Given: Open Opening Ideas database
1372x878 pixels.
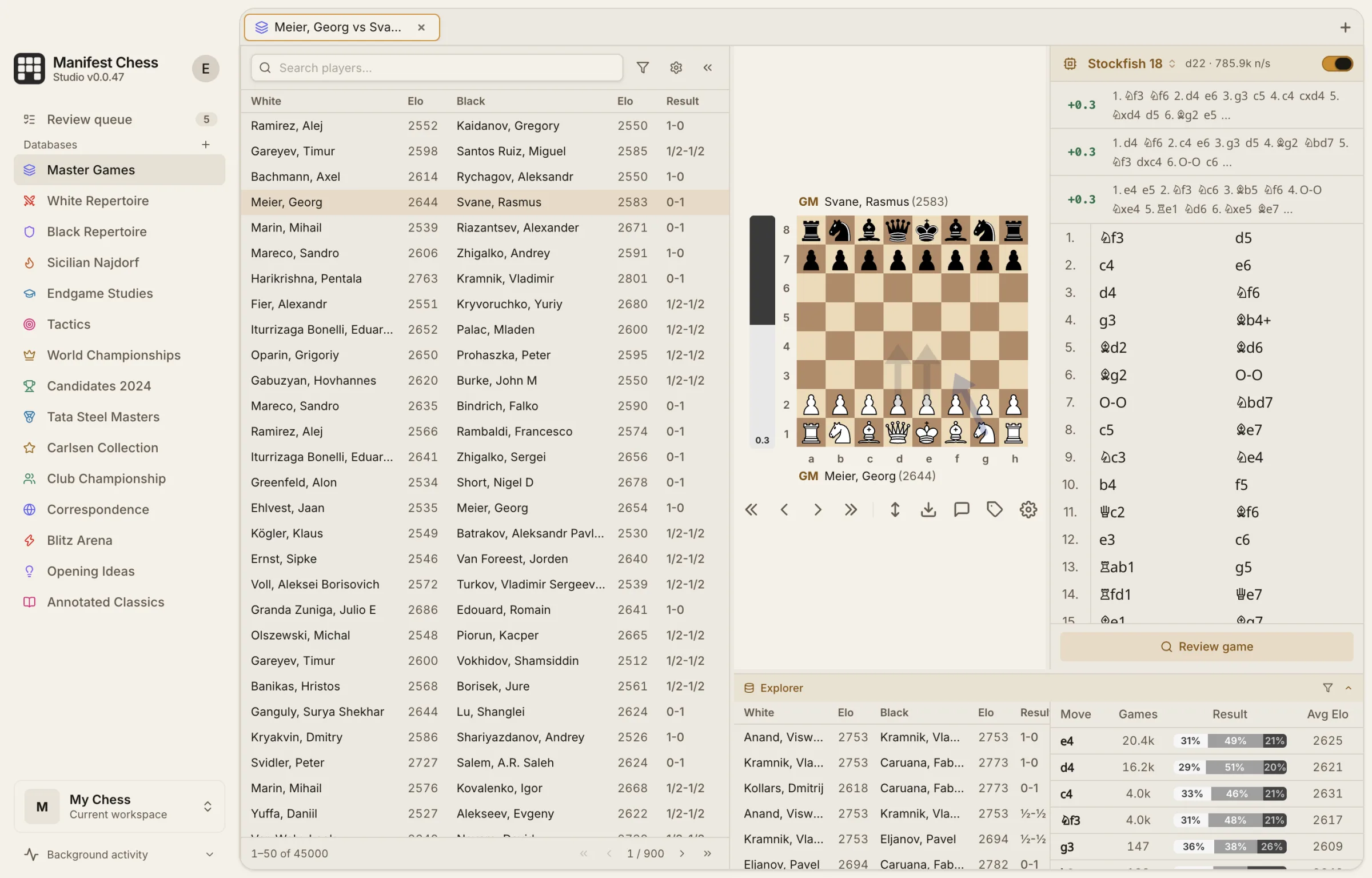Looking at the screenshot, I should (119, 571).
